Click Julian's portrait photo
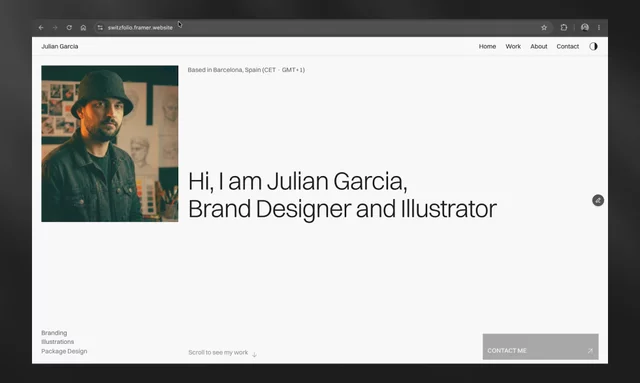The height and width of the screenshot is (383, 640). pyautogui.click(x=110, y=144)
